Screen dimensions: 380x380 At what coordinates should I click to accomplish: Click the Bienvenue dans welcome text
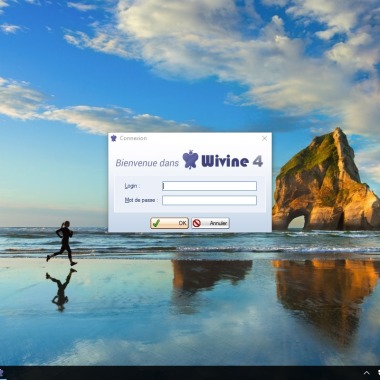click(x=147, y=163)
